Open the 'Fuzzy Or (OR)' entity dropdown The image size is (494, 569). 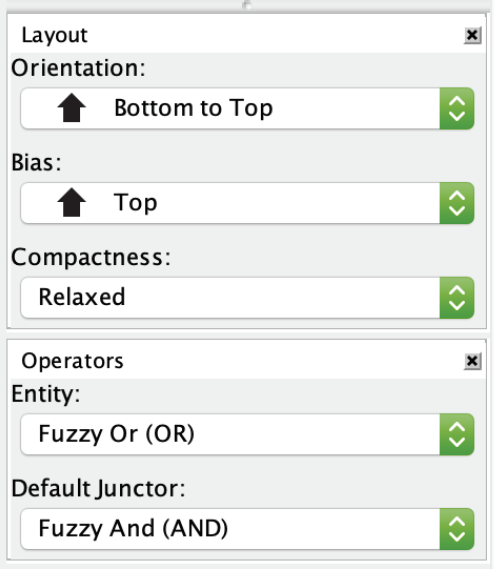pos(247,434)
